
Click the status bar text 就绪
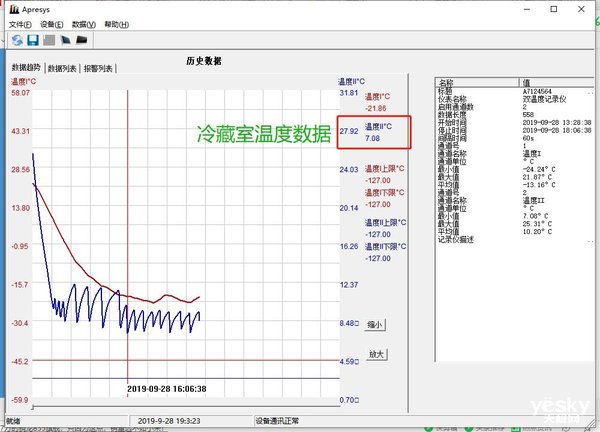[13, 421]
